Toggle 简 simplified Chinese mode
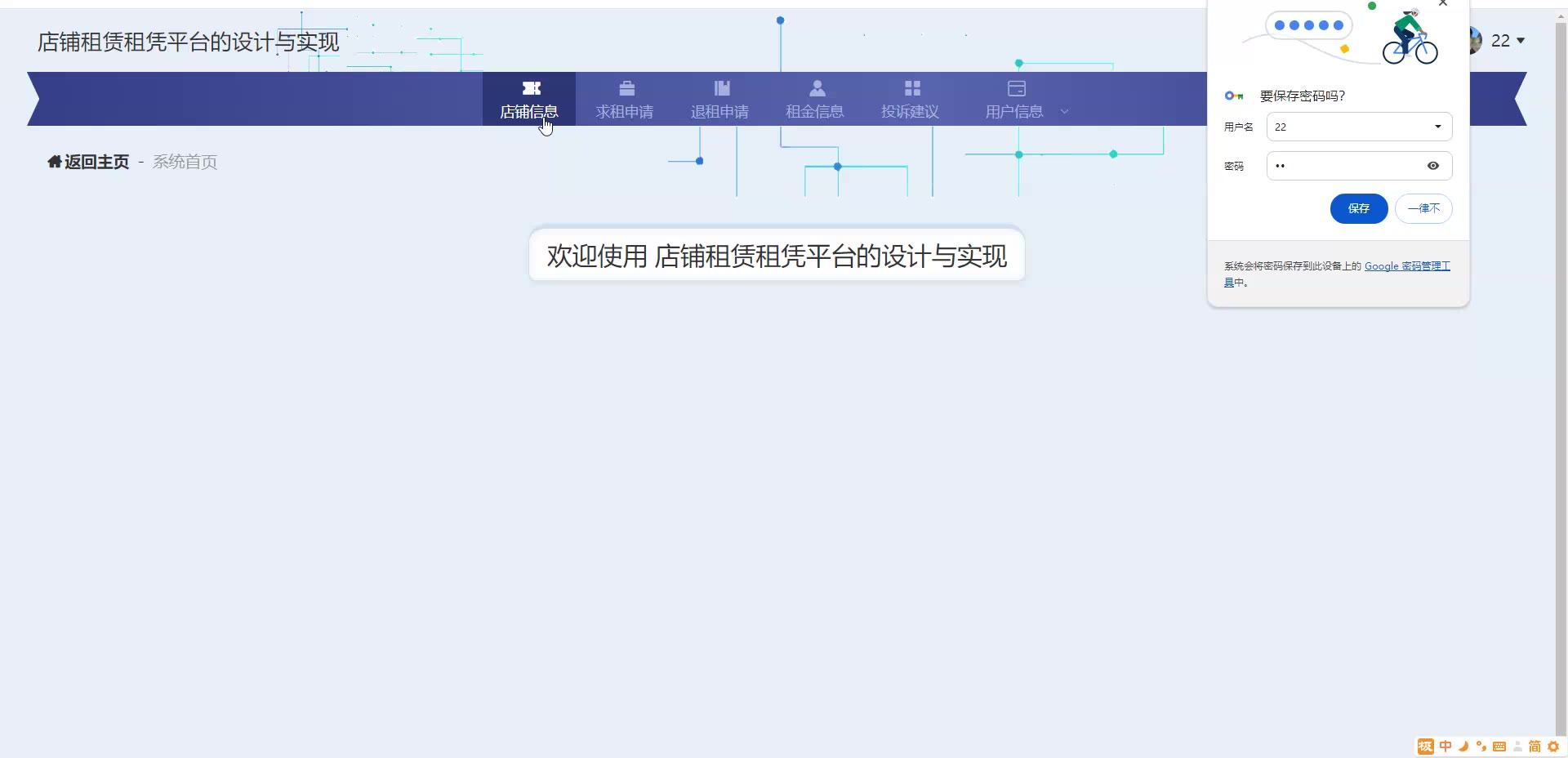 pyautogui.click(x=1535, y=747)
